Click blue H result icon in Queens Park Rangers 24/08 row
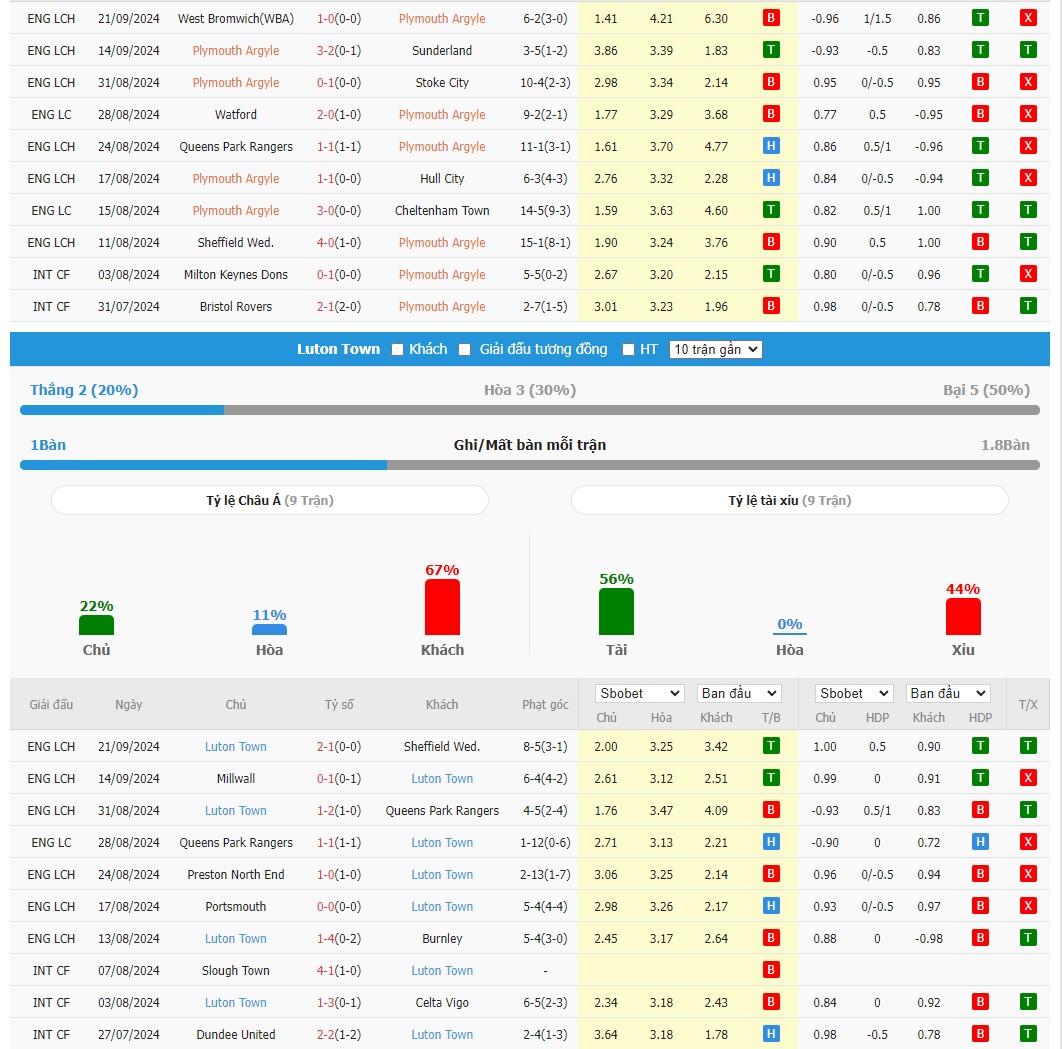Viewport: 1062px width, 1049px height. click(x=771, y=146)
